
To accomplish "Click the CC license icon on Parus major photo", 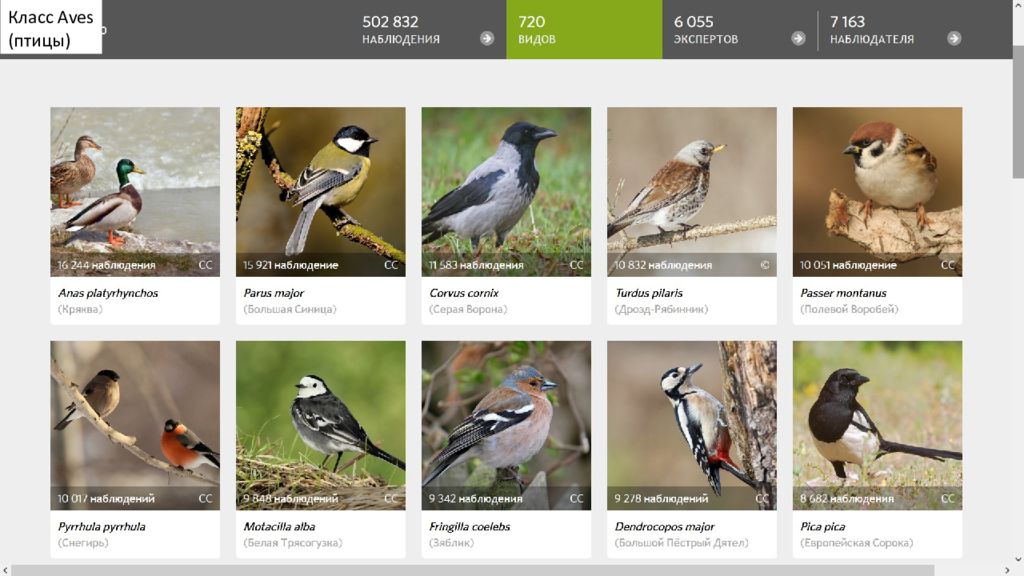I will 391,265.
